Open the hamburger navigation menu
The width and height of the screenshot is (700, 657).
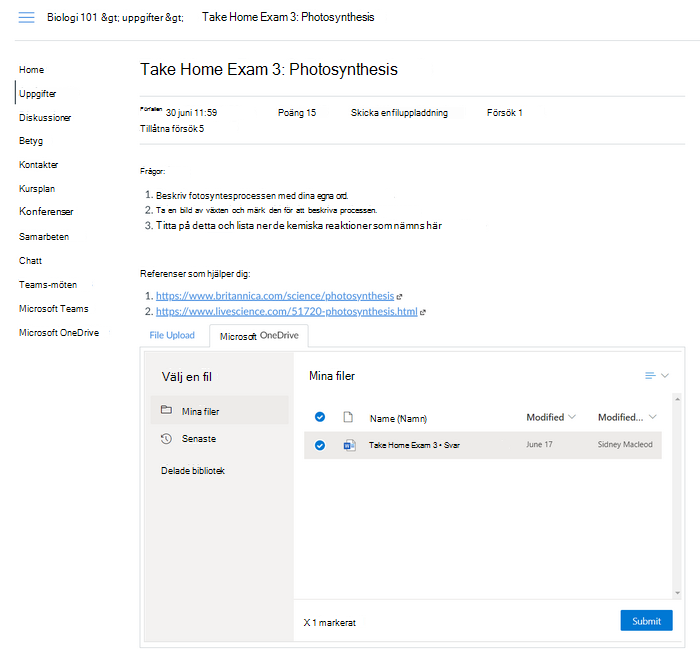(x=26, y=17)
